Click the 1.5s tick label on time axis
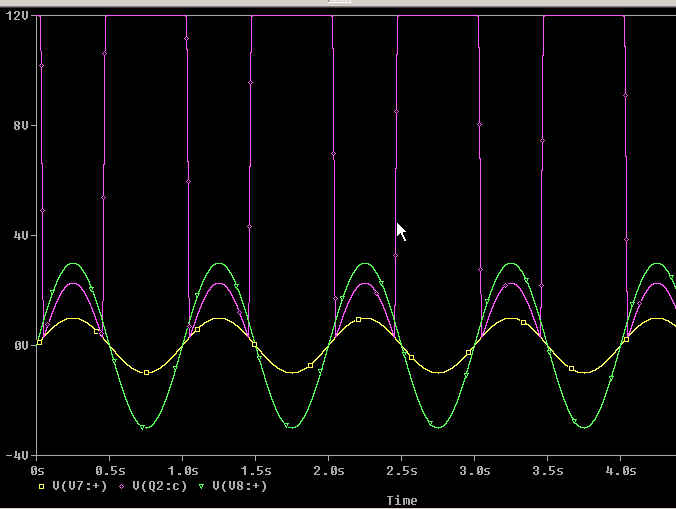This screenshot has width=676, height=509. pos(255,468)
